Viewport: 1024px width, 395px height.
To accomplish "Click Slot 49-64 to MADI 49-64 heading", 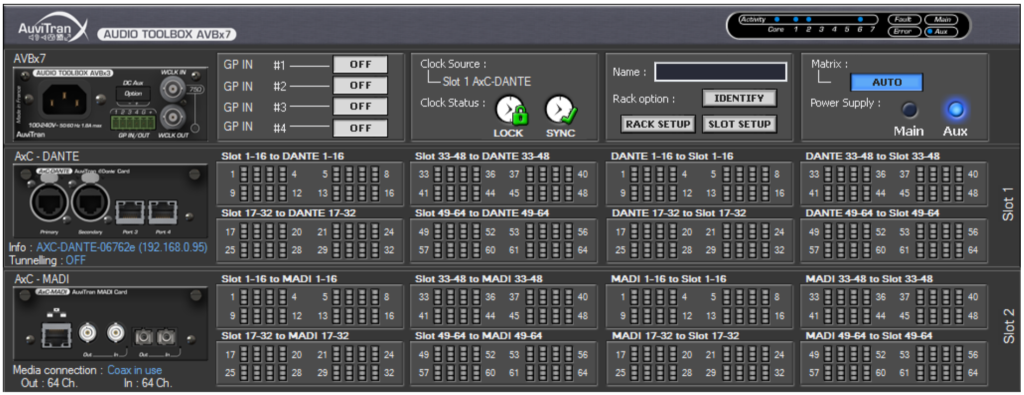I will [479, 336].
